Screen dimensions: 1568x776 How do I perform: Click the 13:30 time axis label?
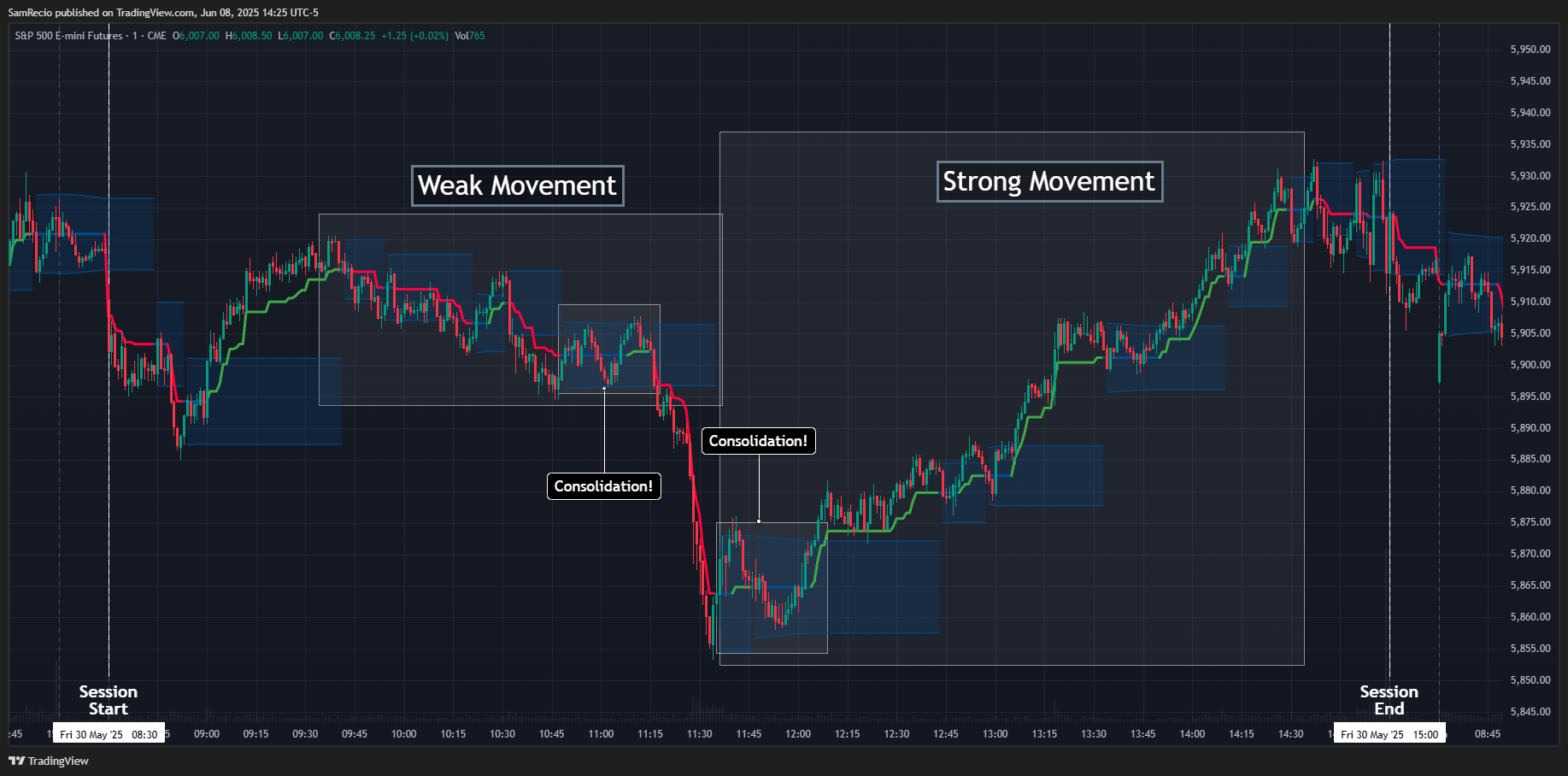1094,734
